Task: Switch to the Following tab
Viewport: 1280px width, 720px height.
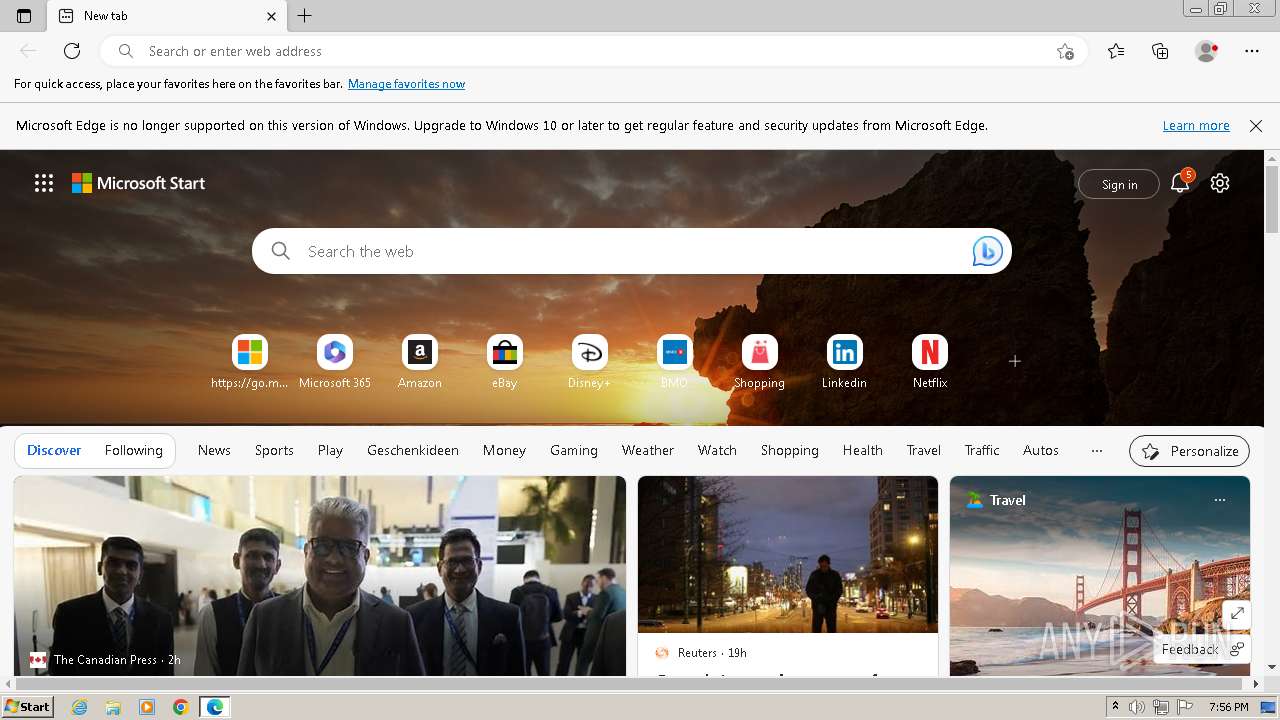Action: [134, 451]
